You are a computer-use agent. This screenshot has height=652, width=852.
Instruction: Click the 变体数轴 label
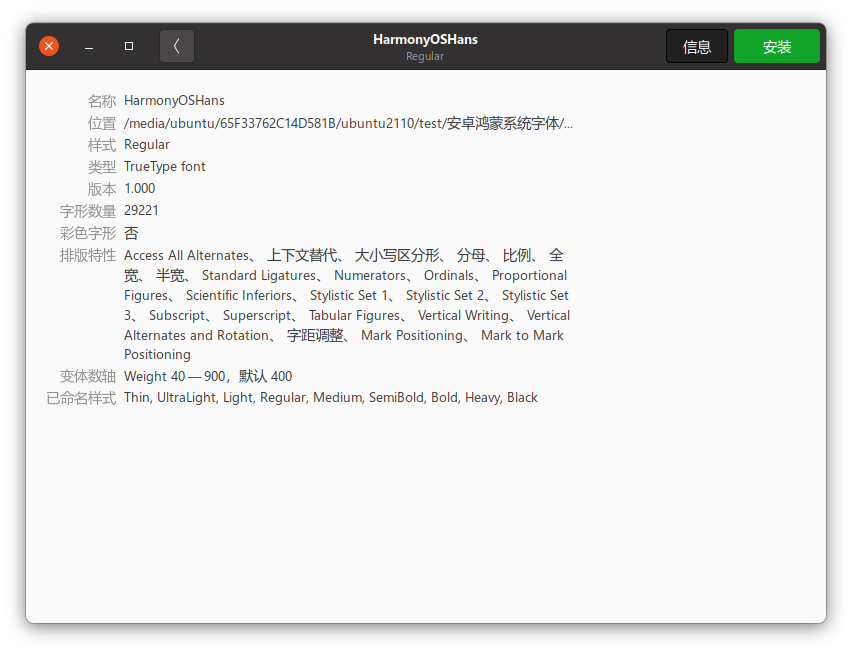88,376
